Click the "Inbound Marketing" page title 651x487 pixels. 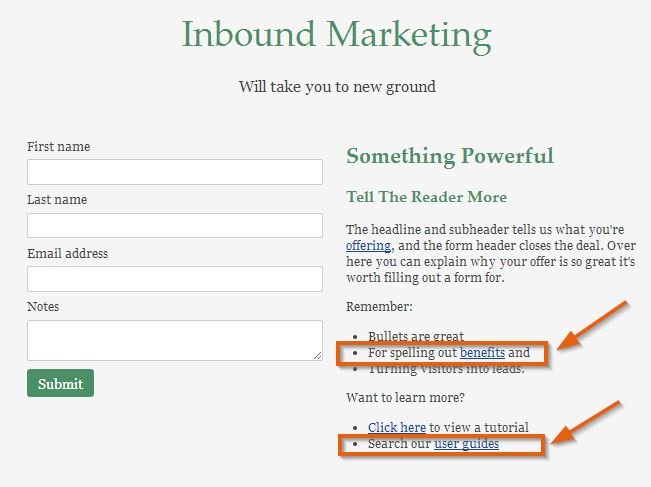[337, 36]
